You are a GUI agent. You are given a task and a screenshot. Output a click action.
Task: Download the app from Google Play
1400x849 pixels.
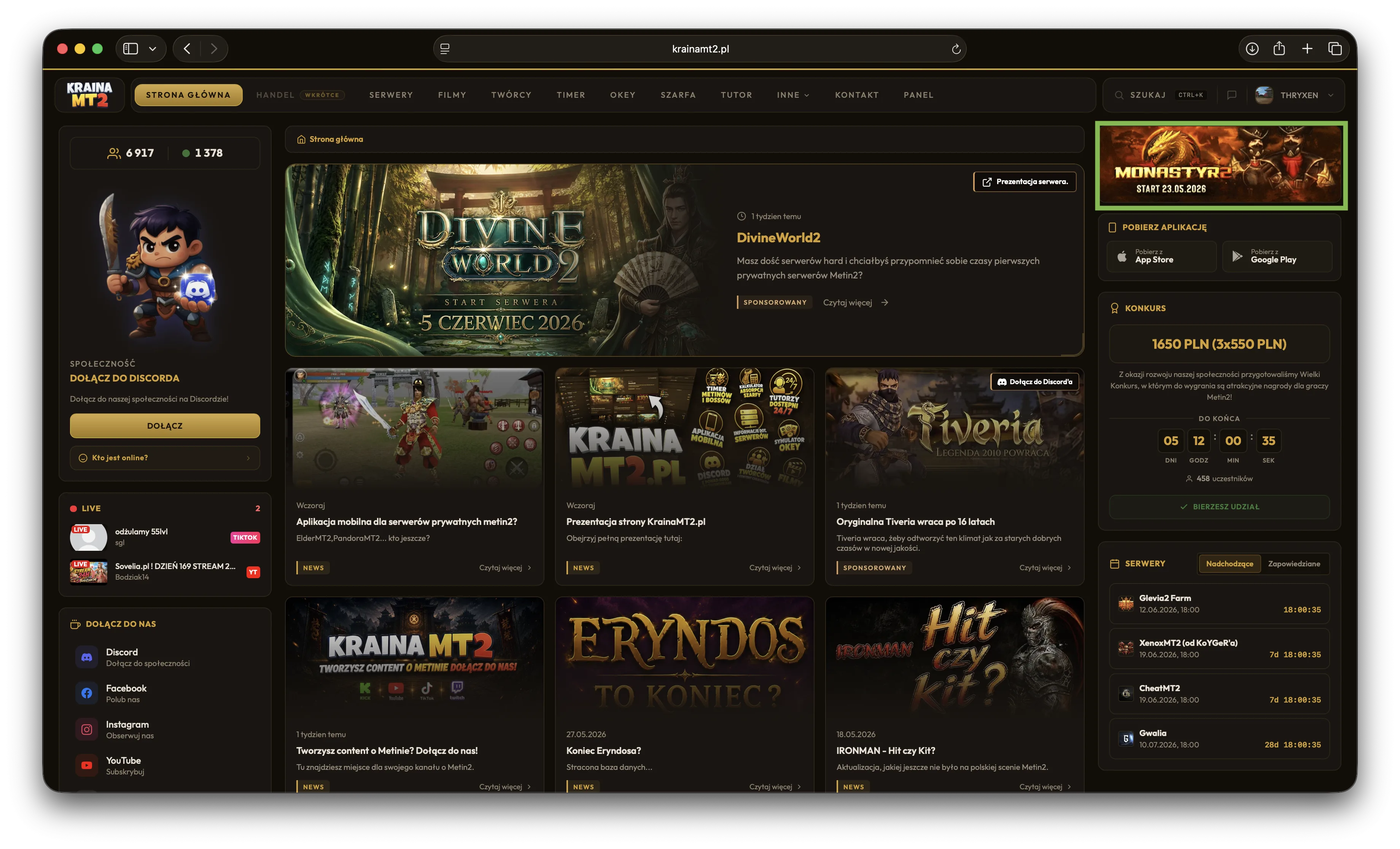(x=1277, y=256)
